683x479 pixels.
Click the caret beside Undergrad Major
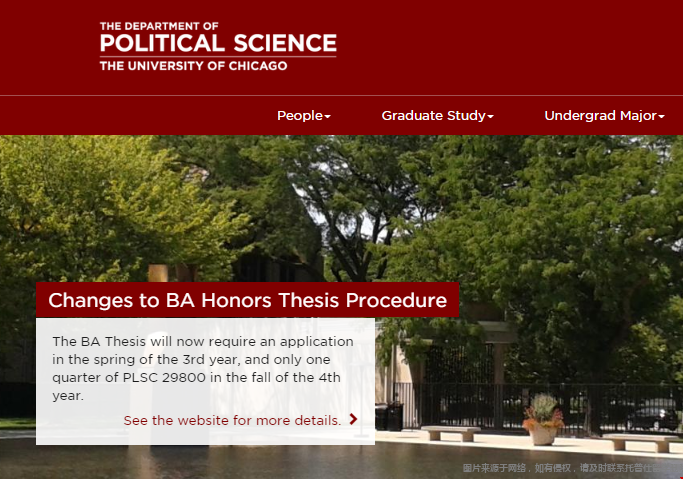[x=662, y=117]
